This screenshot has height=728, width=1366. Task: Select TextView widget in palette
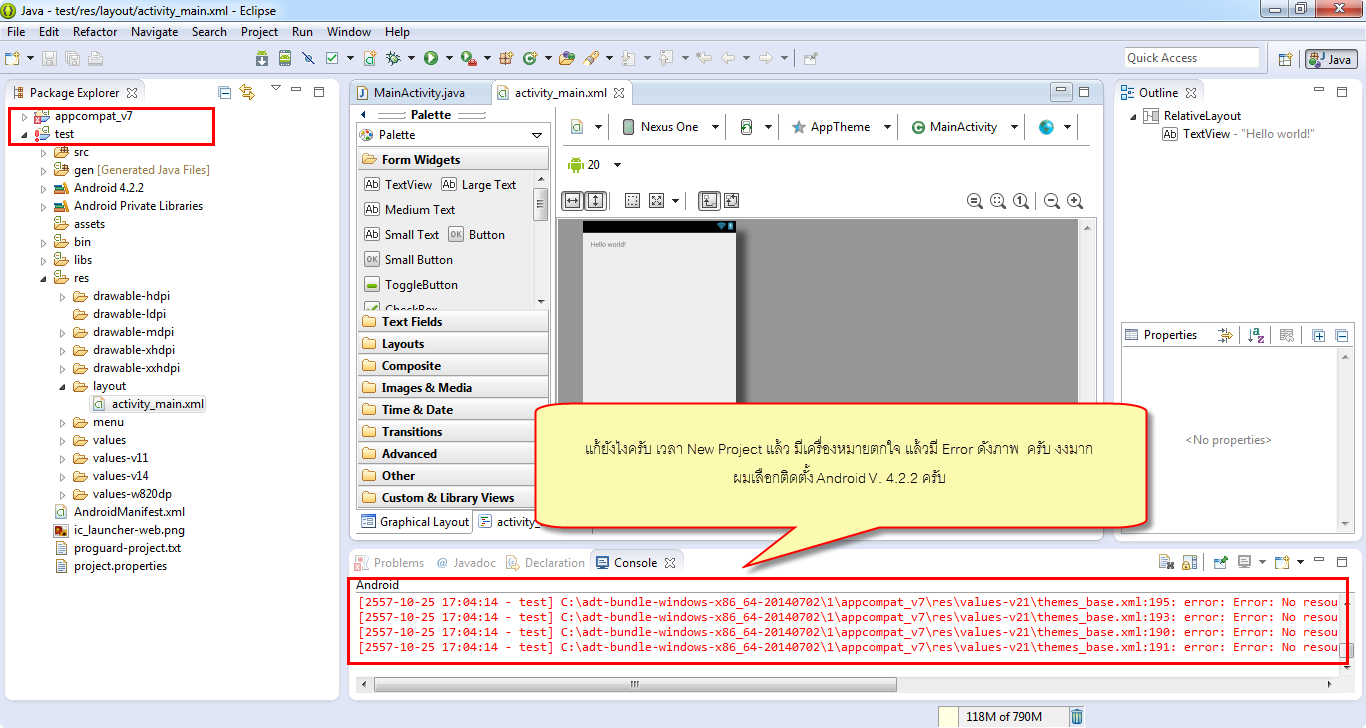tap(398, 185)
